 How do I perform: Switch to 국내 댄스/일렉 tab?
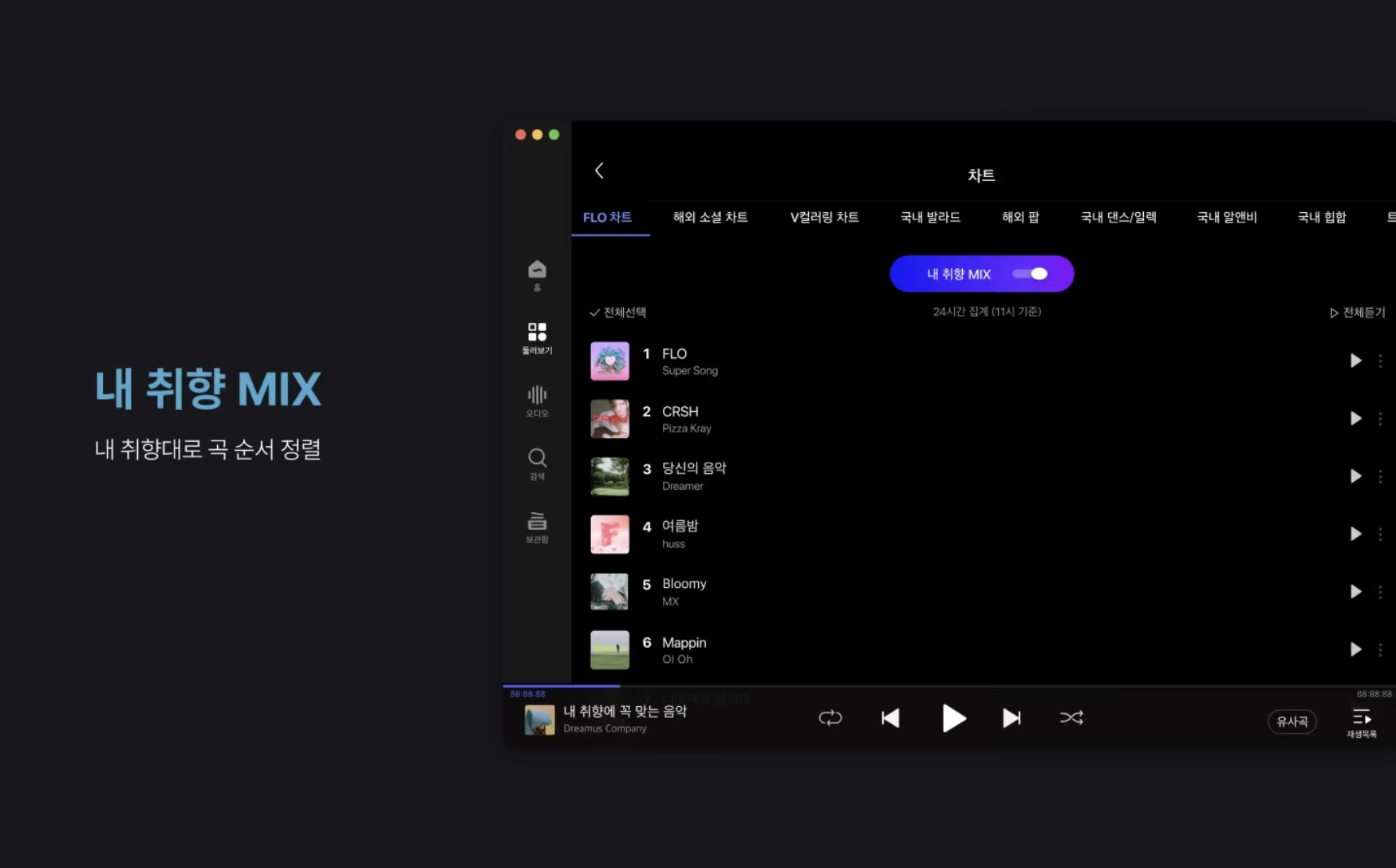(1118, 217)
